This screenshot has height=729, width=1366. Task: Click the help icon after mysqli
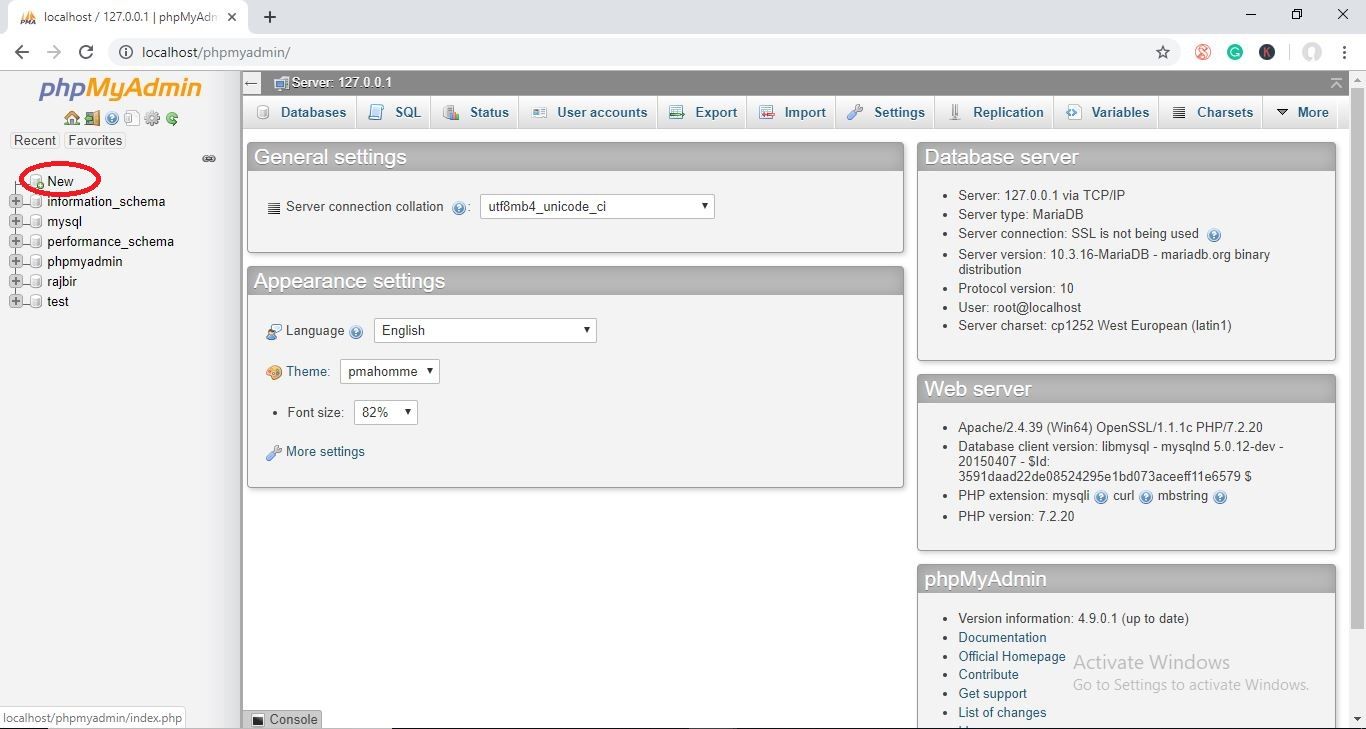tap(1101, 497)
